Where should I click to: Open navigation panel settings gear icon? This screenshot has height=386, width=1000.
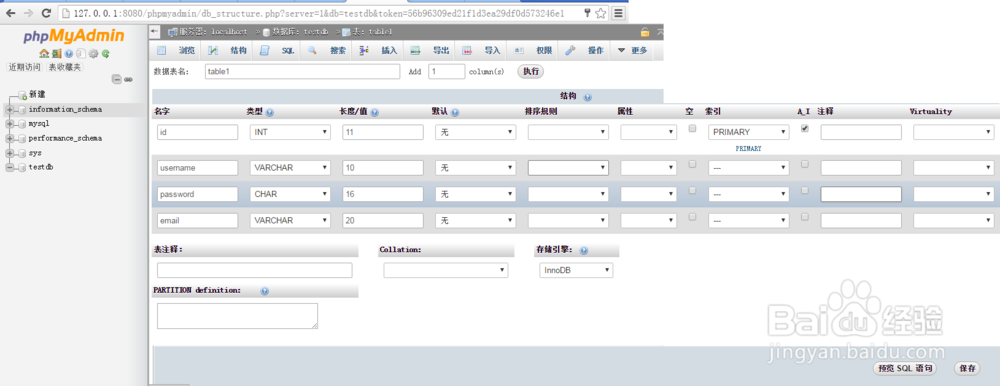[x=94, y=54]
